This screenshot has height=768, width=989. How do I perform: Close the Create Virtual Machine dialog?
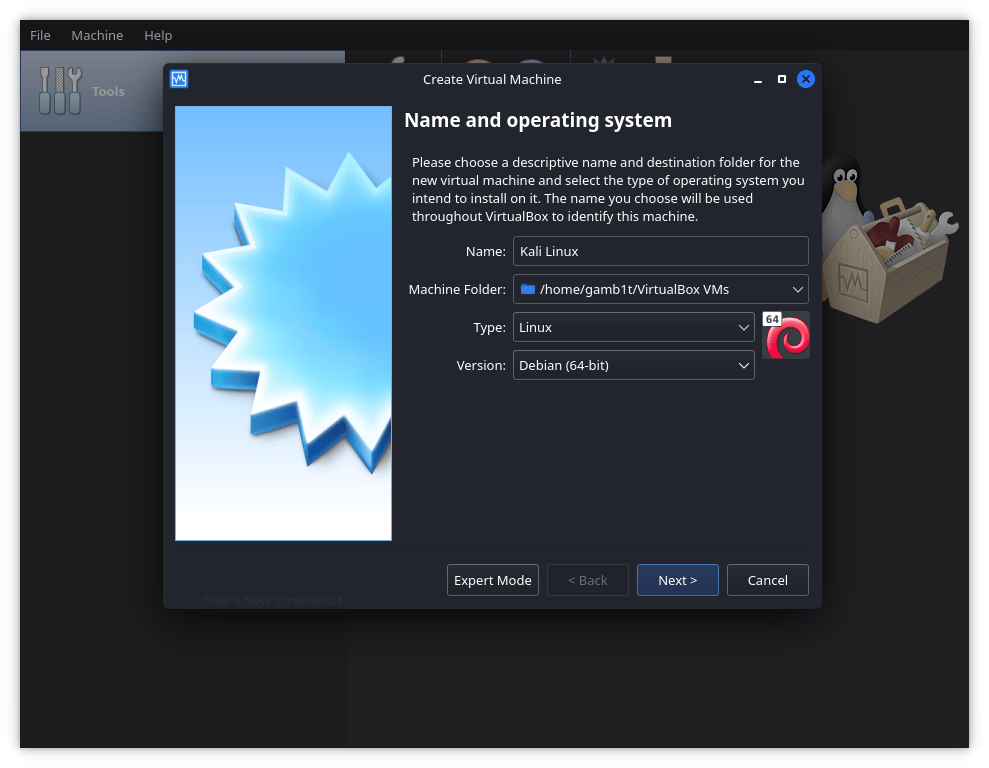[x=805, y=79]
